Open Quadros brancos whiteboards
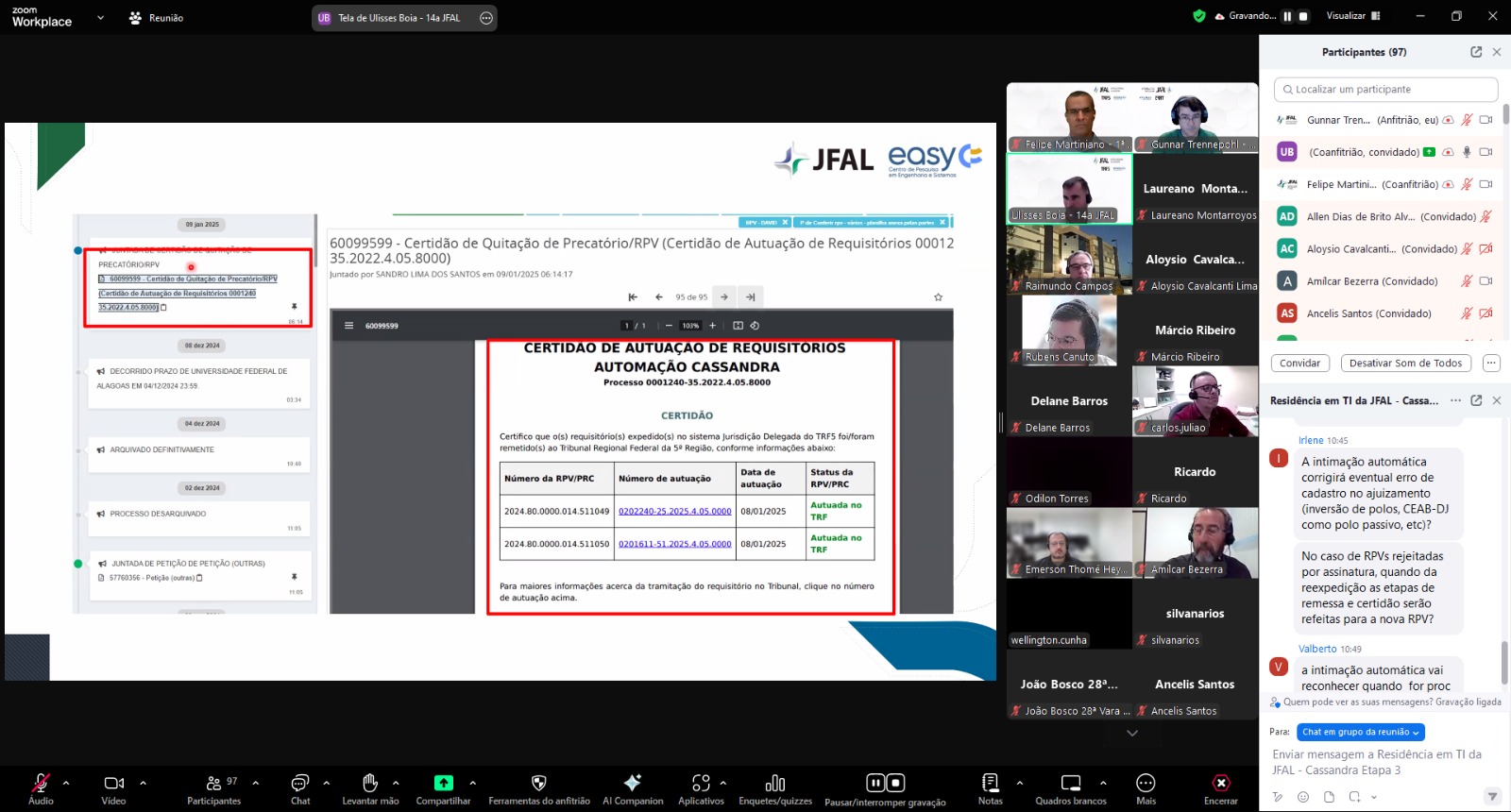The width and height of the screenshot is (1511, 812). coord(1071,788)
